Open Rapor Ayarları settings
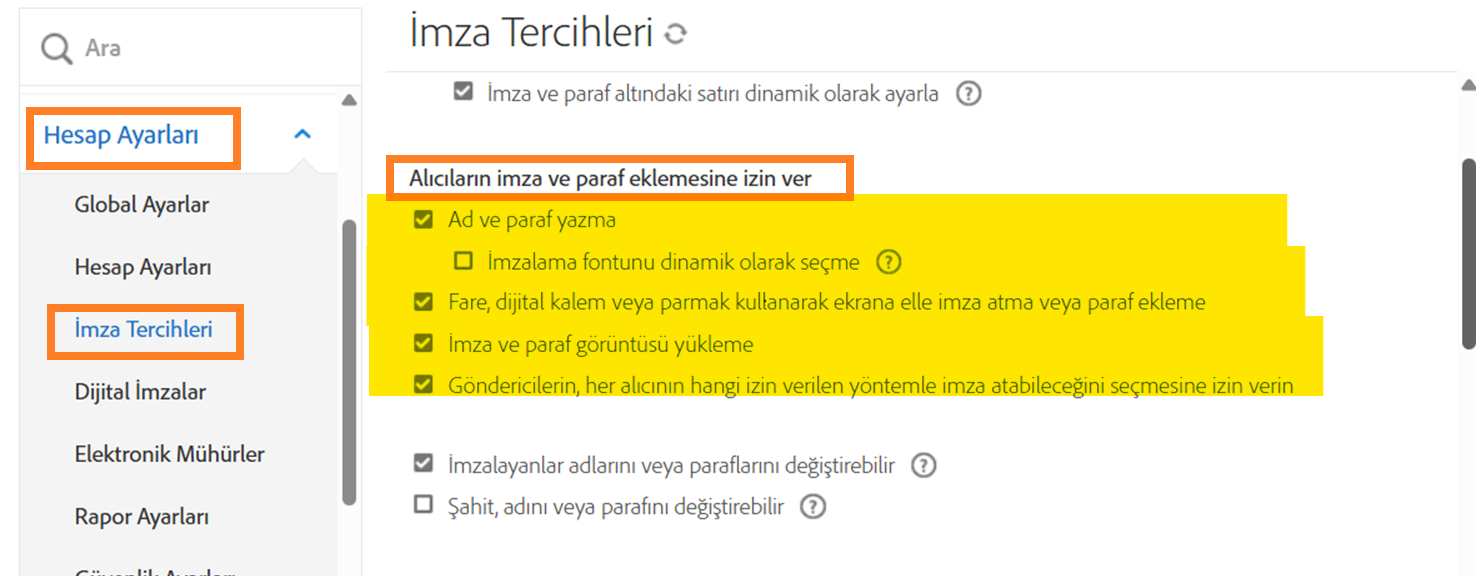 pyautogui.click(x=141, y=516)
